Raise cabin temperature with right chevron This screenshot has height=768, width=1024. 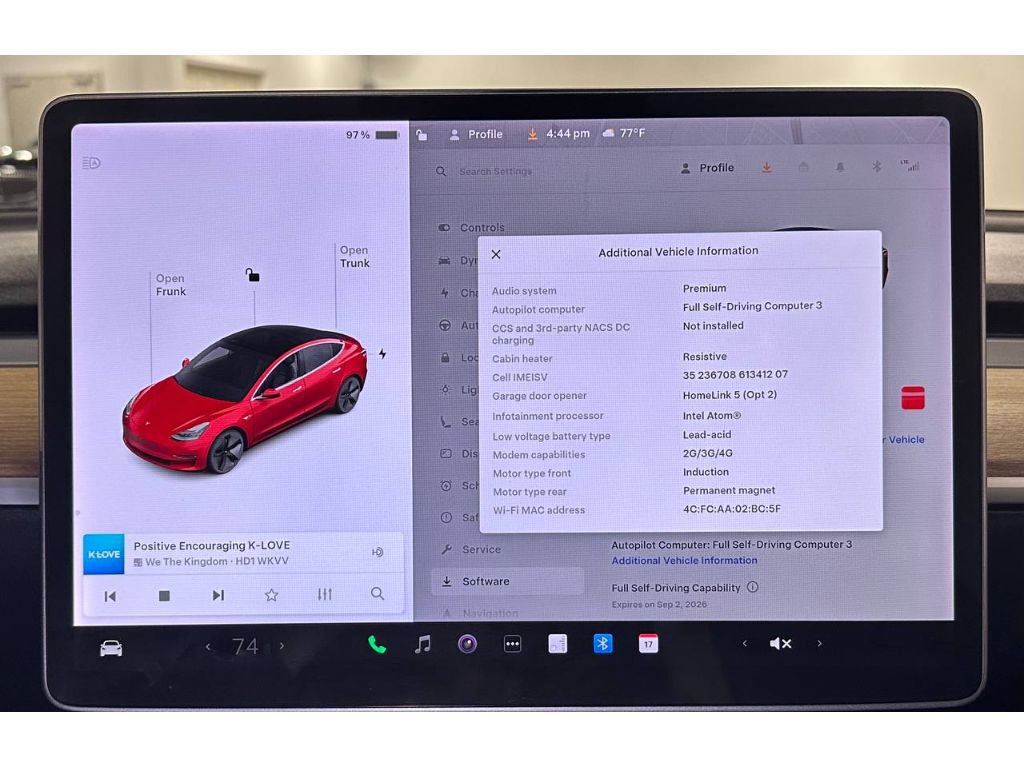[281, 646]
